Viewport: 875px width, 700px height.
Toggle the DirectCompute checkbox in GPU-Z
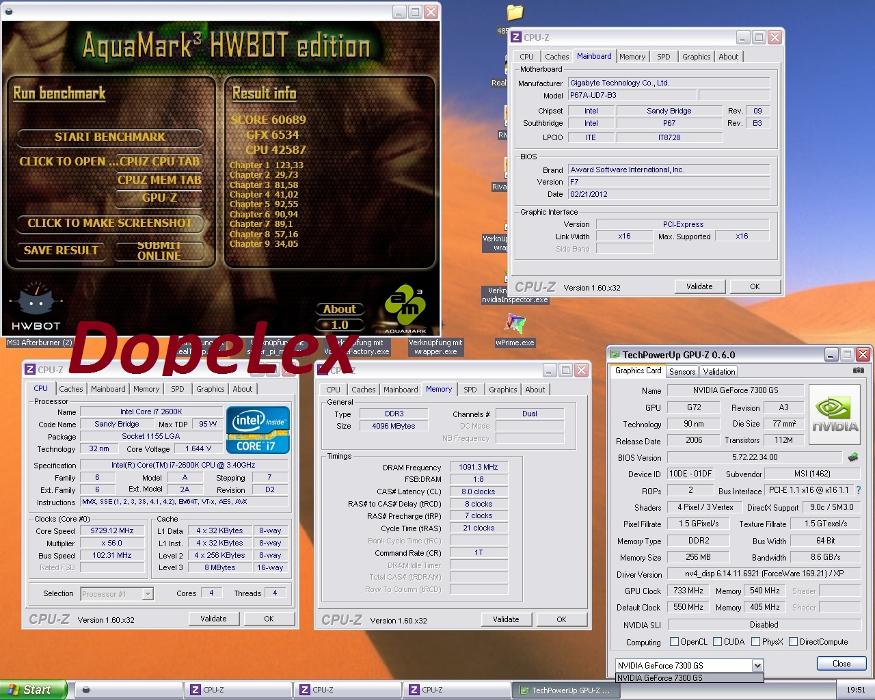pyautogui.click(x=794, y=641)
